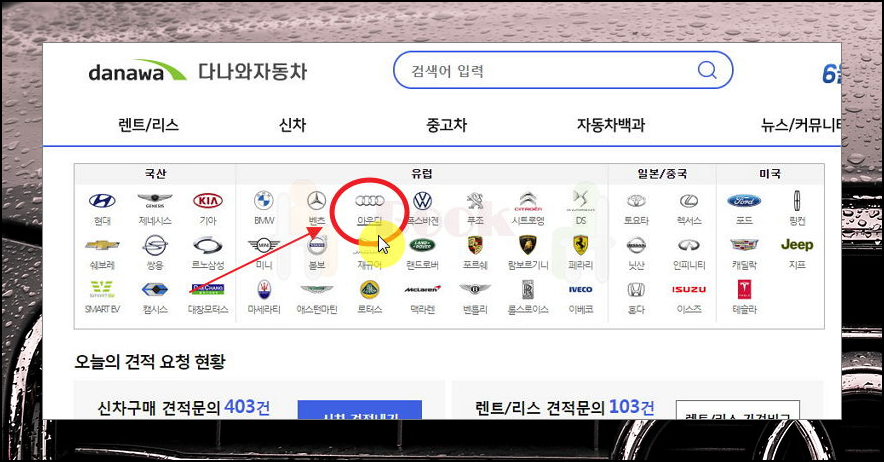
Task: Choose the Honda (혼다) logo
Action: coord(636,289)
